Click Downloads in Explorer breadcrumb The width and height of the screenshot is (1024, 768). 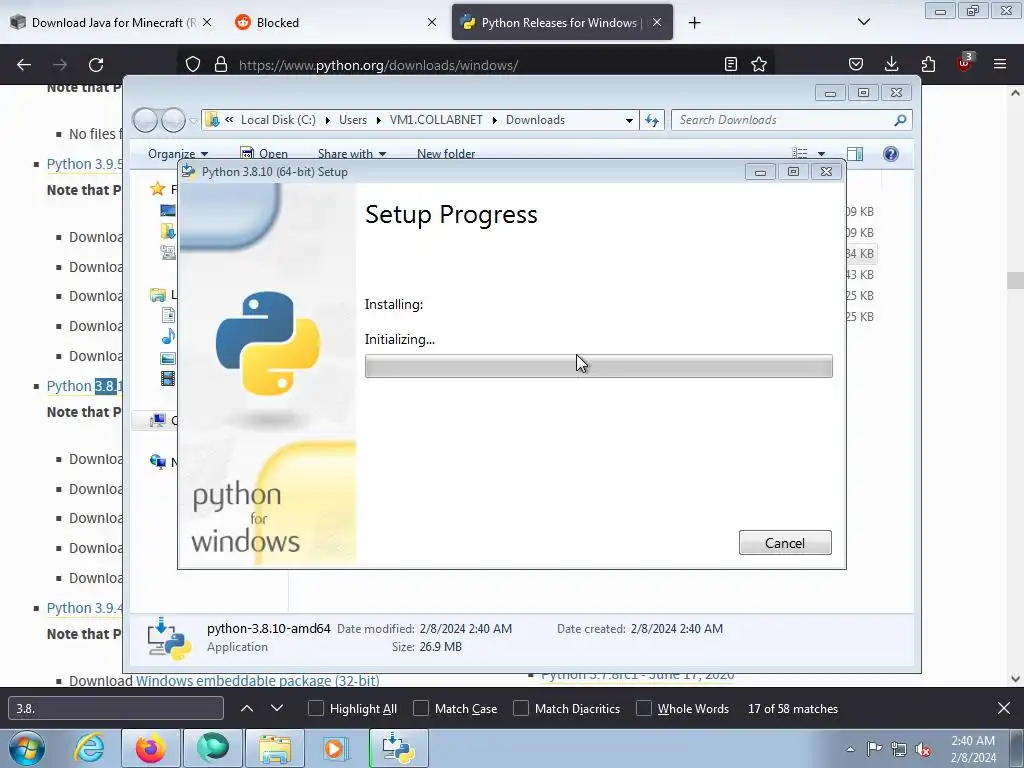536,120
